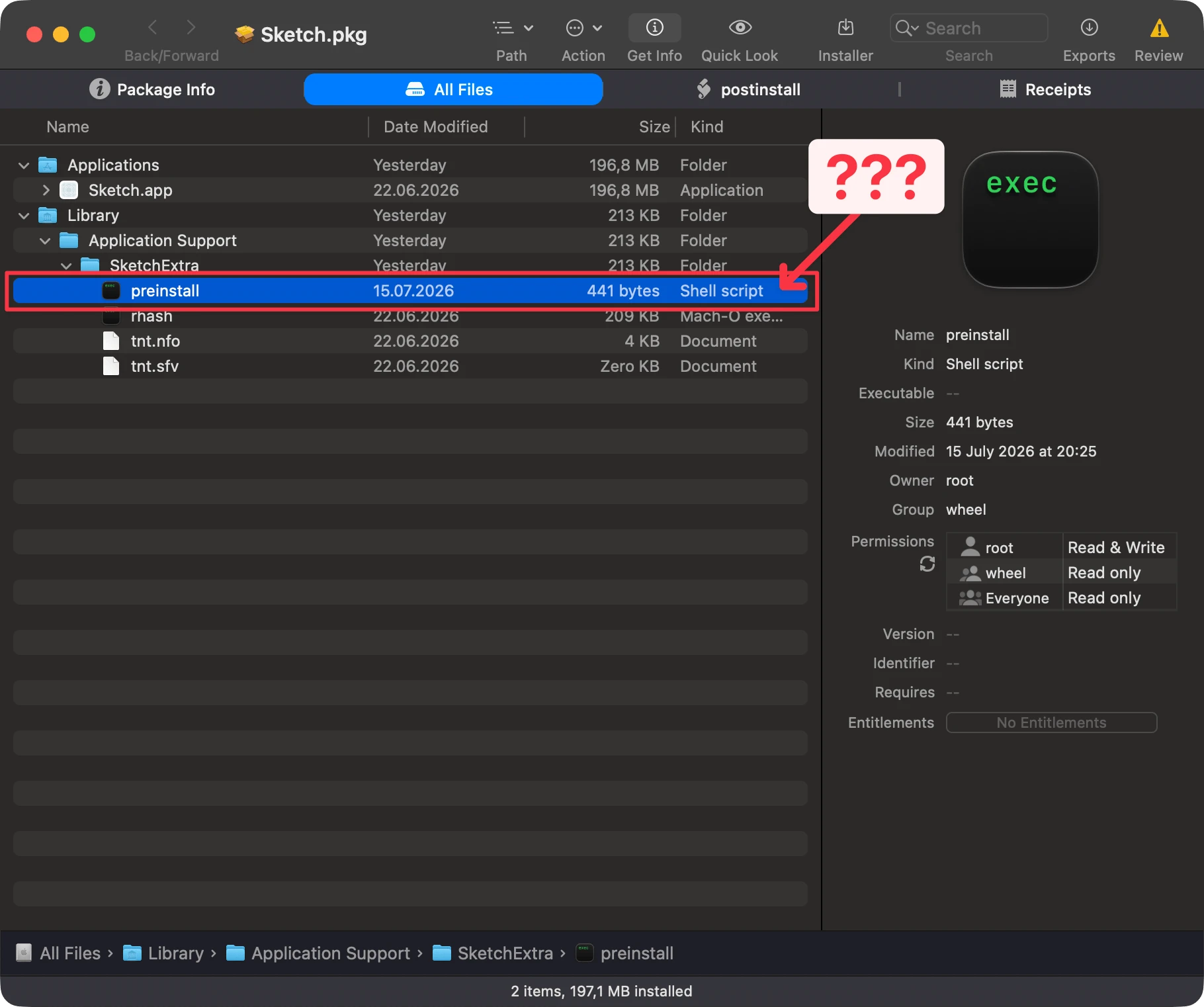This screenshot has height=1007, width=1204.
Task: Launch the Installer toolbar icon
Action: click(845, 28)
